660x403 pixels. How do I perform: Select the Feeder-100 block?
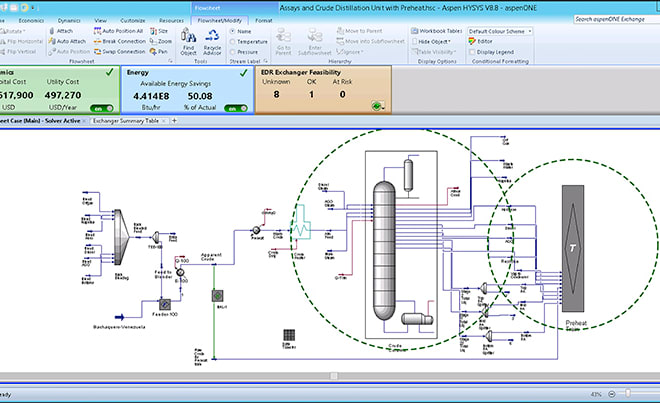(165, 304)
